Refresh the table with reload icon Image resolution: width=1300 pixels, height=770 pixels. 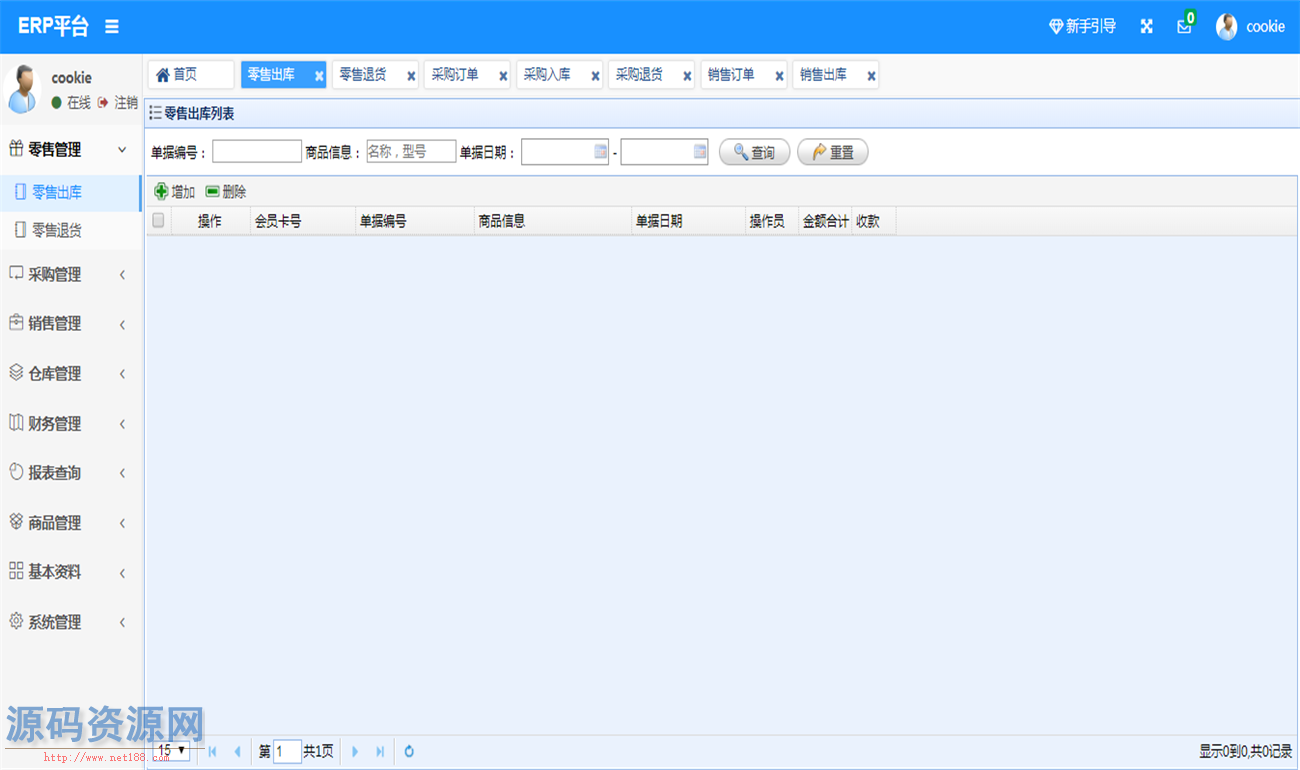point(409,751)
